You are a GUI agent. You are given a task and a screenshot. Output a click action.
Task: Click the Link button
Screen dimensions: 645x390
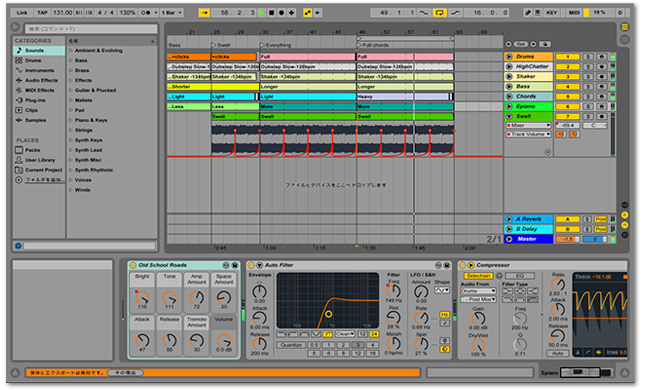click(x=22, y=13)
